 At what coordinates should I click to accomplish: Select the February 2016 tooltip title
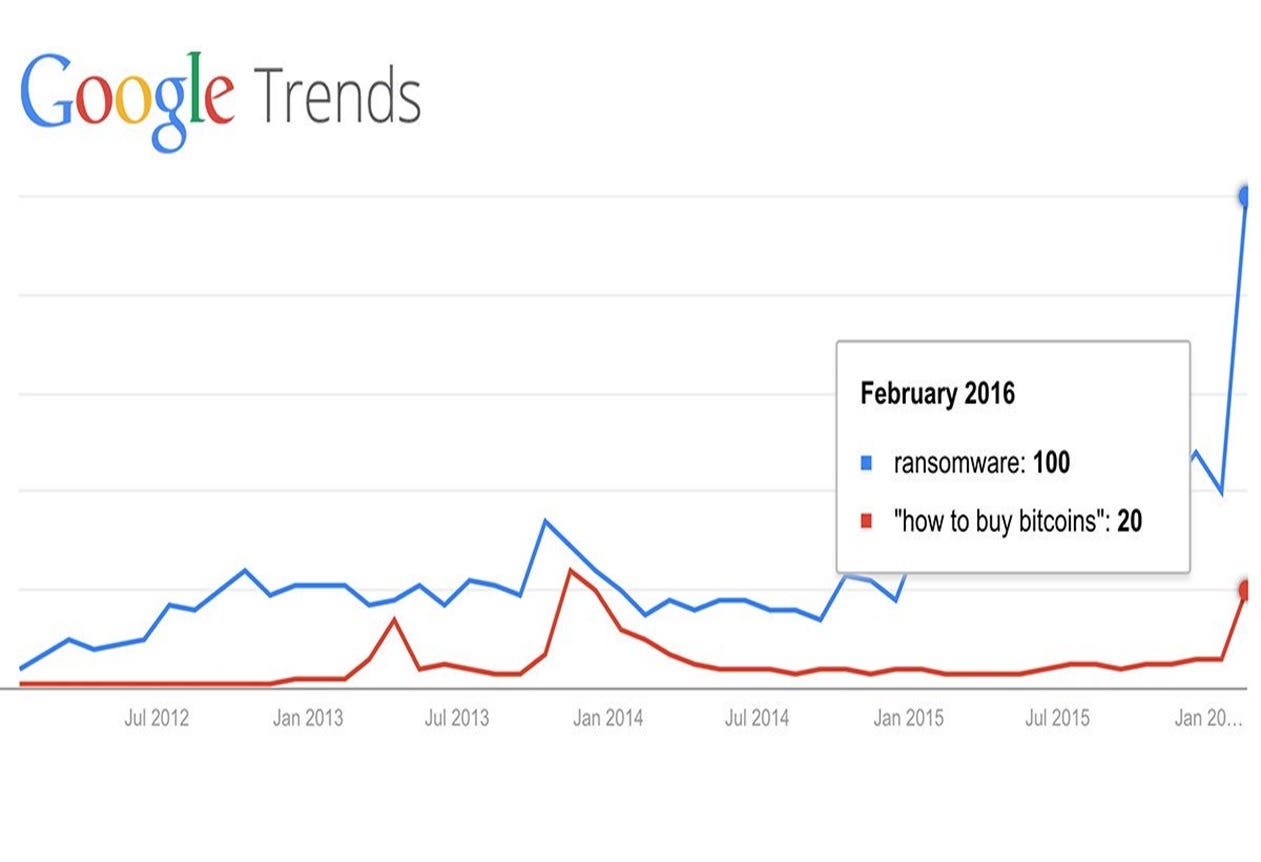pyautogui.click(x=937, y=393)
